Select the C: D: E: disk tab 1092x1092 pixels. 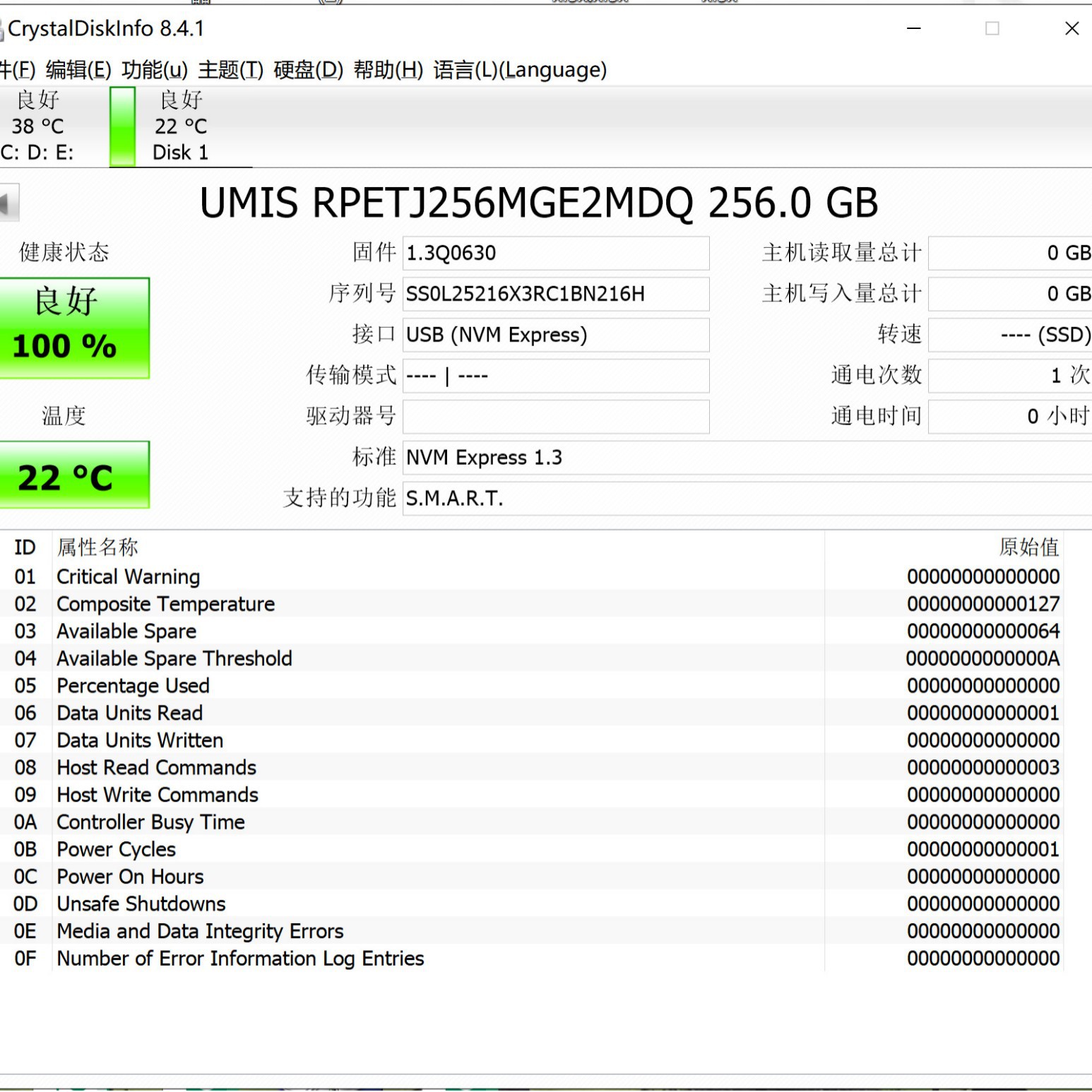tap(38, 126)
